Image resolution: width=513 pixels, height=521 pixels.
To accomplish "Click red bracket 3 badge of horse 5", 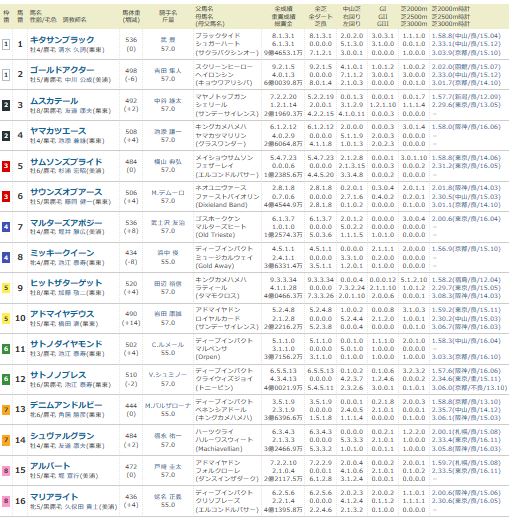I will click(x=6, y=166).
